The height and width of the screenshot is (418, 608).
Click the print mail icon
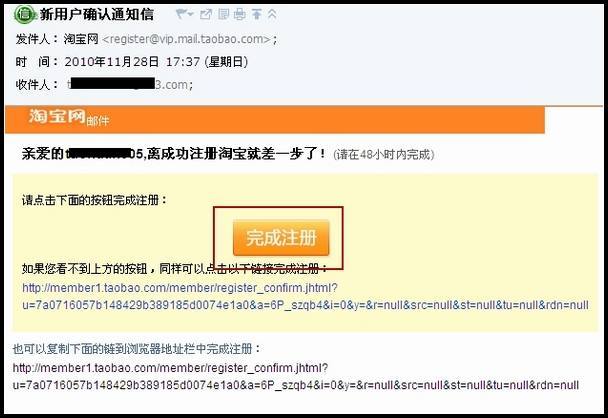(x=240, y=14)
